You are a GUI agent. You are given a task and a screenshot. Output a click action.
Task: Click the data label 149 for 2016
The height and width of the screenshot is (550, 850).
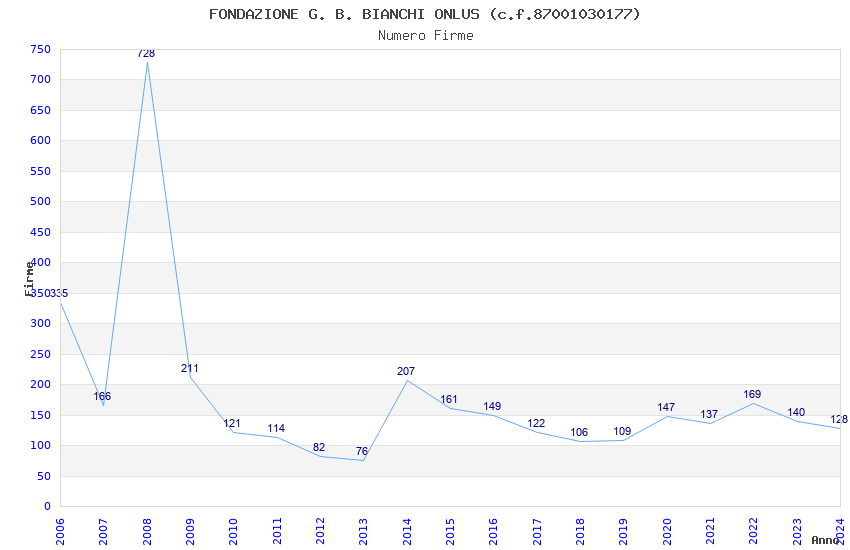click(x=492, y=406)
